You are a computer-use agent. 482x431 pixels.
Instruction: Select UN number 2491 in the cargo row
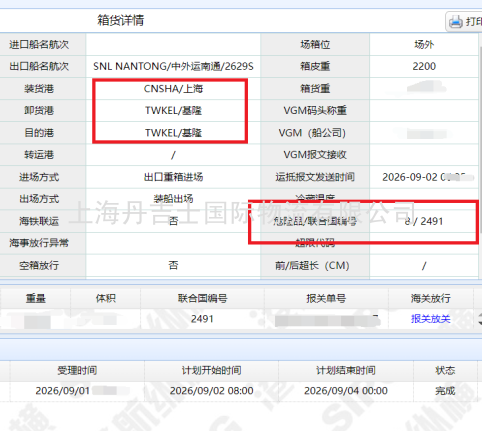click(x=202, y=319)
